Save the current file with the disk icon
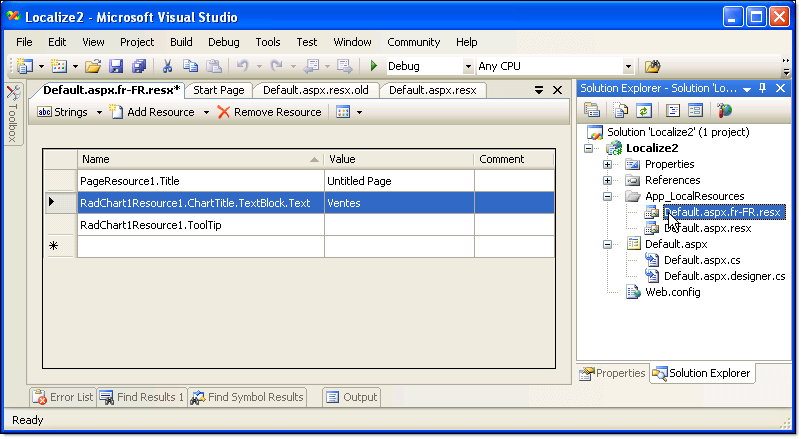The height and width of the screenshot is (439, 801). coord(116,66)
